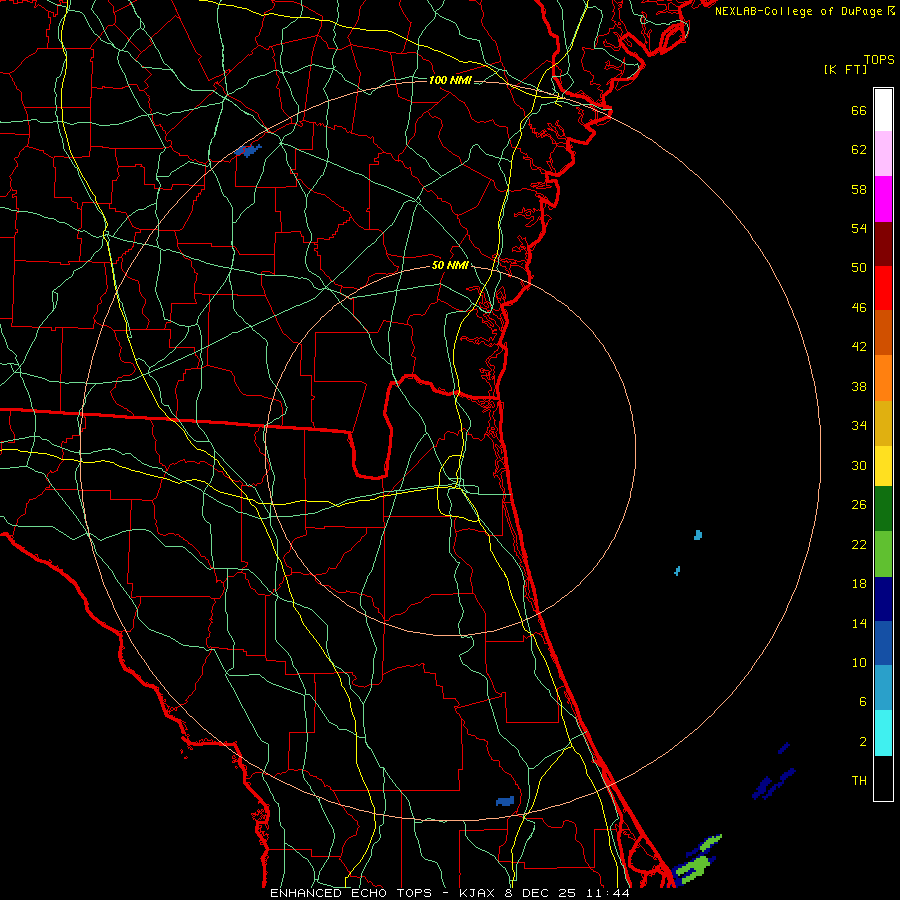This screenshot has width=900, height=900.
Task: Click the light green legend swatch
Action: click(x=883, y=554)
